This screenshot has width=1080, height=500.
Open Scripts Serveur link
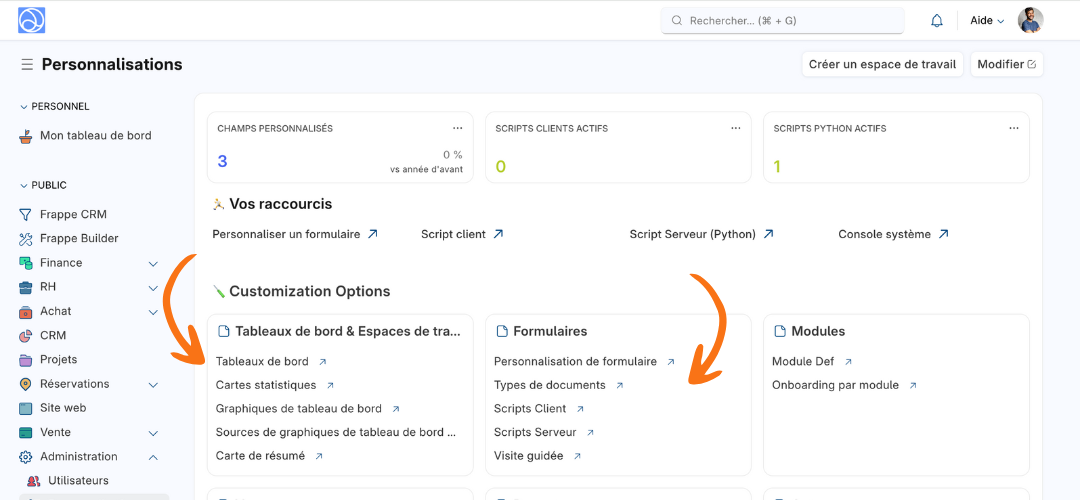534,433
